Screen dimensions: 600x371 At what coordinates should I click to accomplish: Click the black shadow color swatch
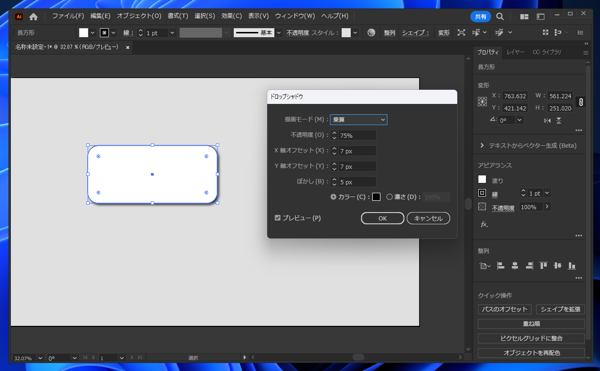pos(376,197)
